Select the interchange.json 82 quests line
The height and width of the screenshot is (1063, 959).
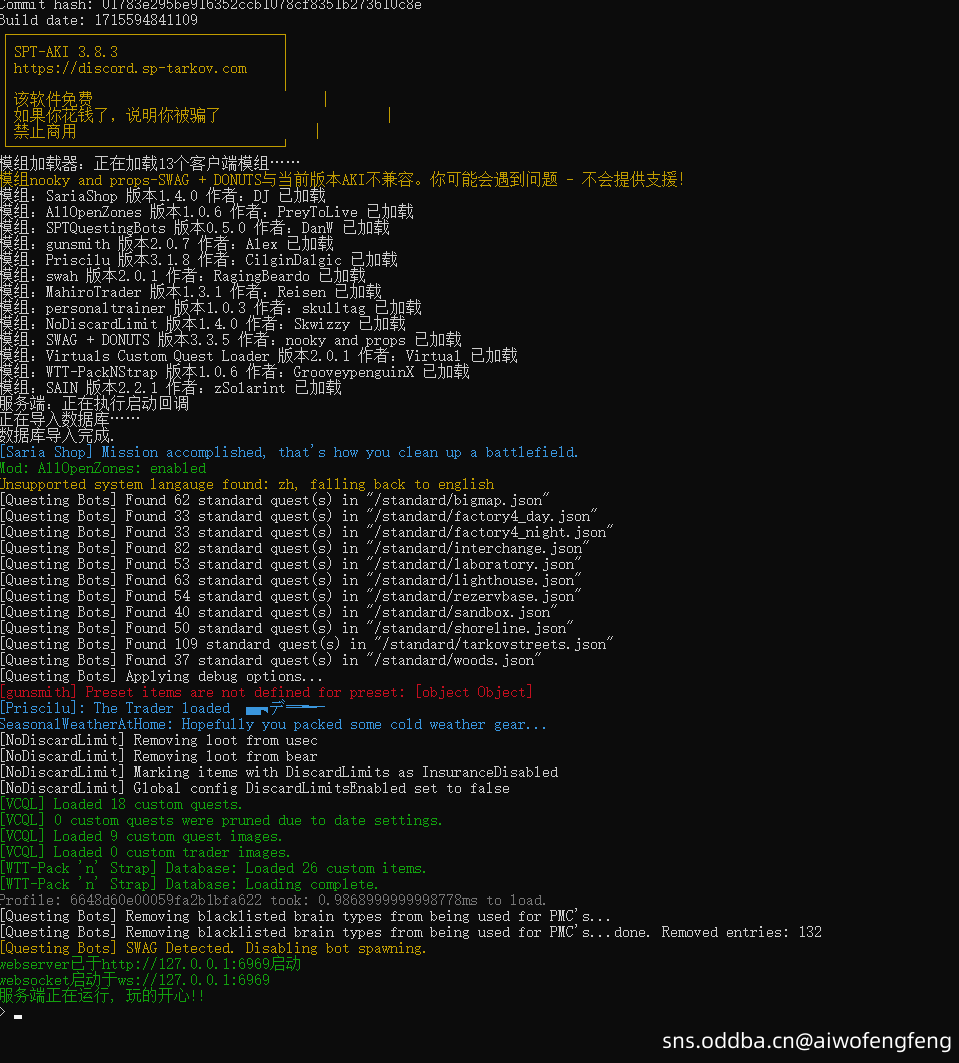tap(295, 548)
